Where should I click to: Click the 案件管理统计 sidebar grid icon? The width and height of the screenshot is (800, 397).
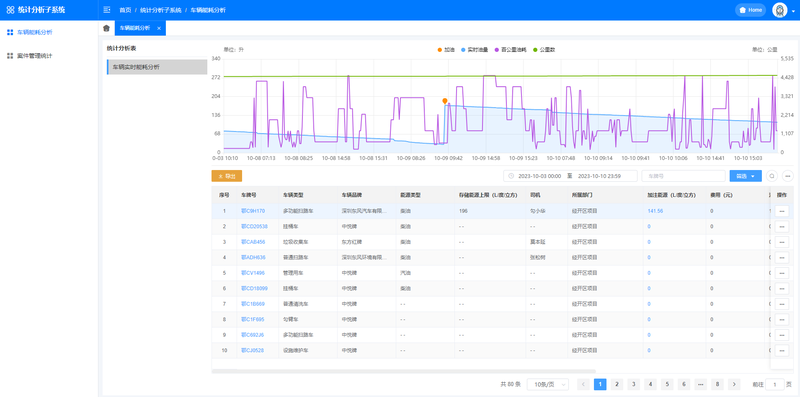(x=10, y=56)
